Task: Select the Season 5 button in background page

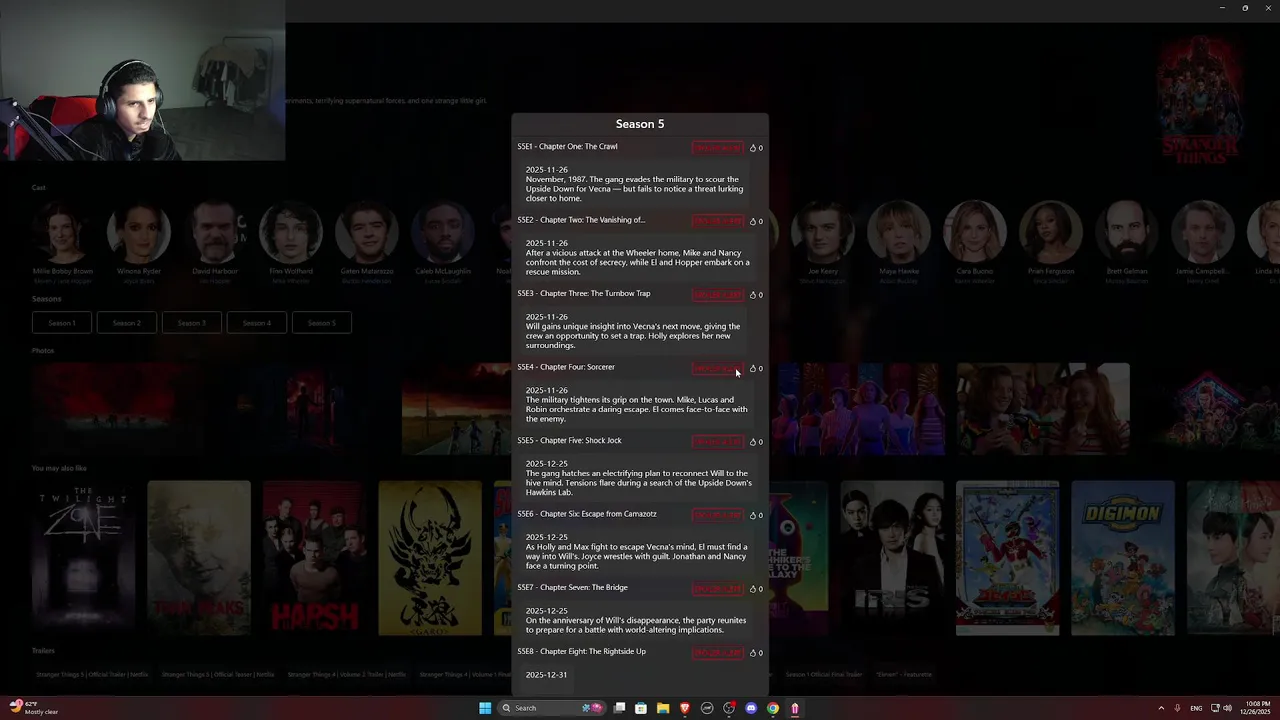Action: click(322, 323)
